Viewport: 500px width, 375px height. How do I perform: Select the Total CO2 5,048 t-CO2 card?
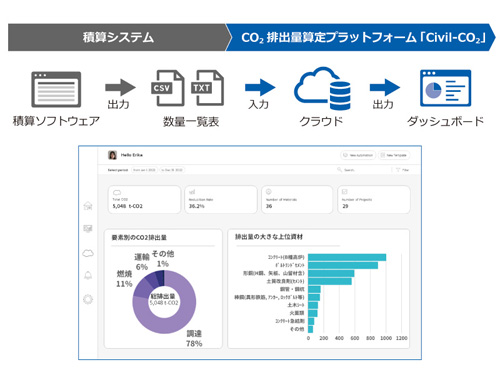tap(144, 199)
